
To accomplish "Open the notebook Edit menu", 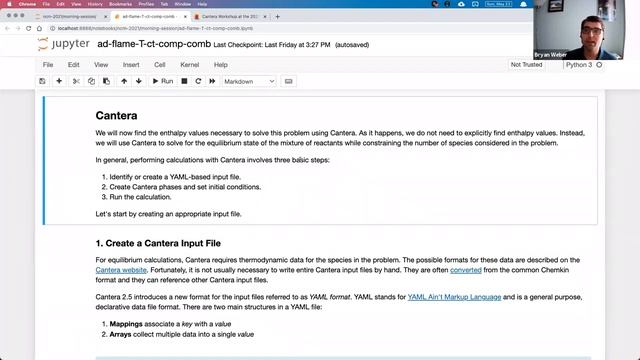I will click(x=73, y=65).
